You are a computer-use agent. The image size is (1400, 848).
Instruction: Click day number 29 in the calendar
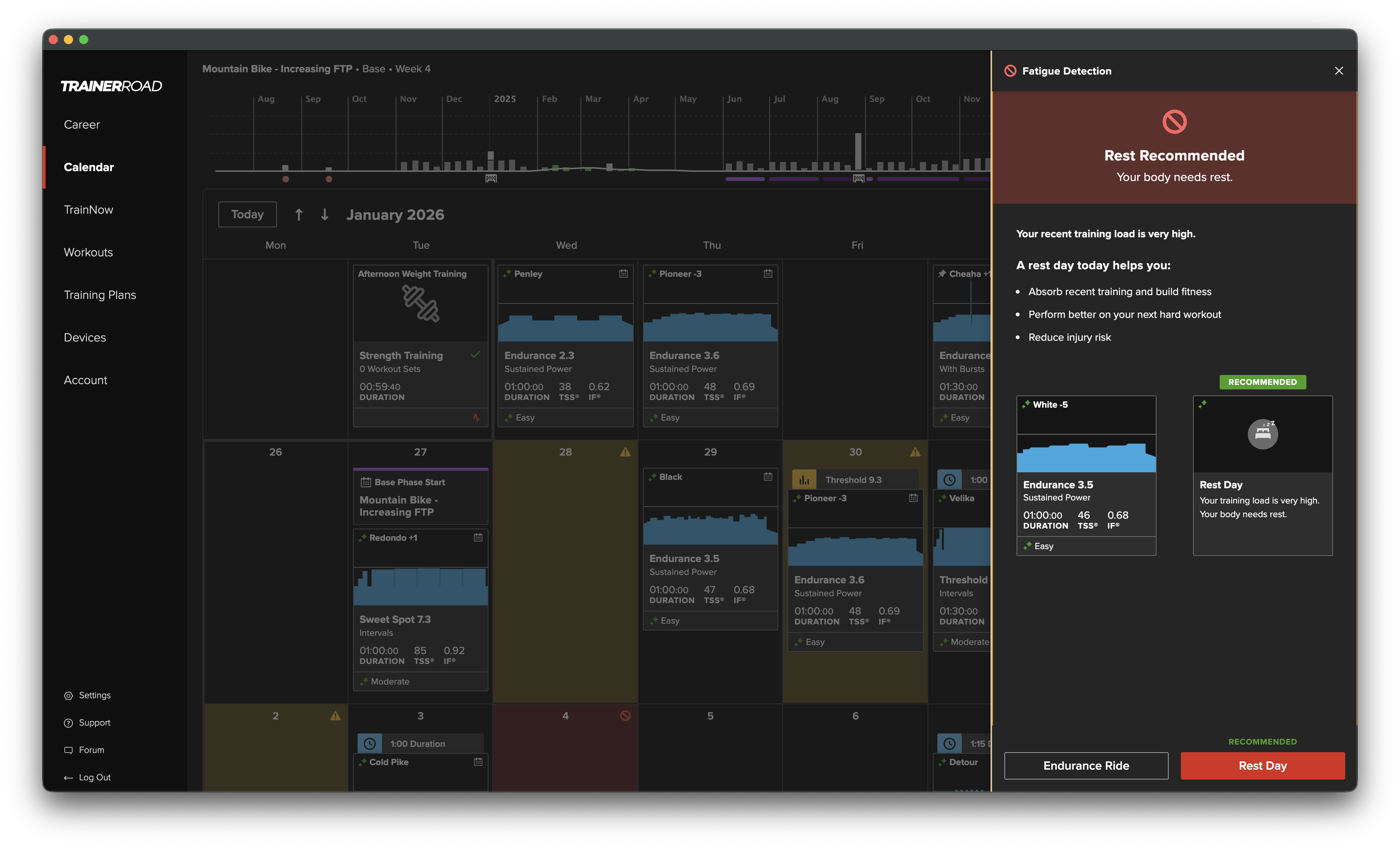710,452
